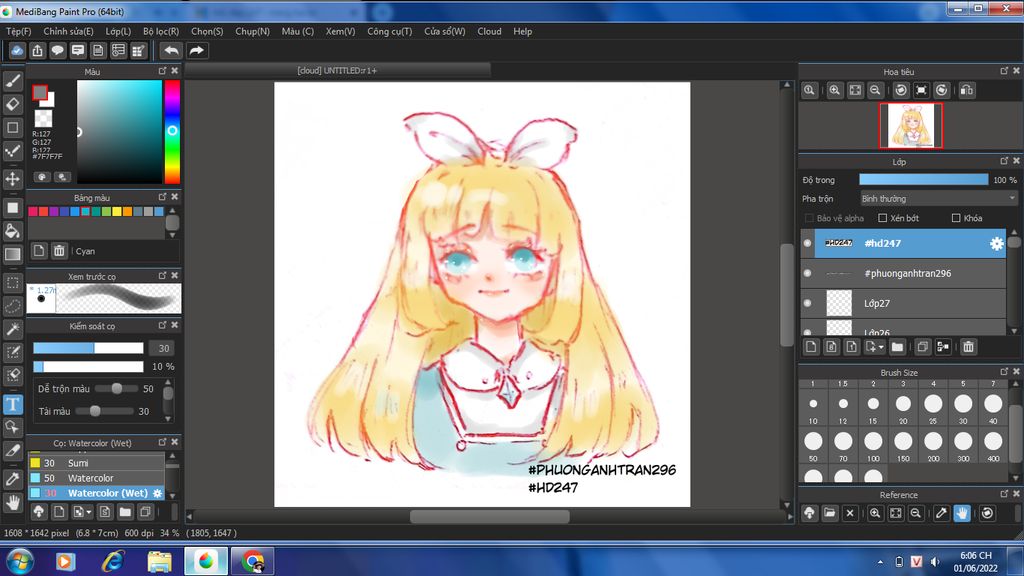Open folder icon in Reference panel
This screenshot has height=576, width=1024.
[x=830, y=513]
